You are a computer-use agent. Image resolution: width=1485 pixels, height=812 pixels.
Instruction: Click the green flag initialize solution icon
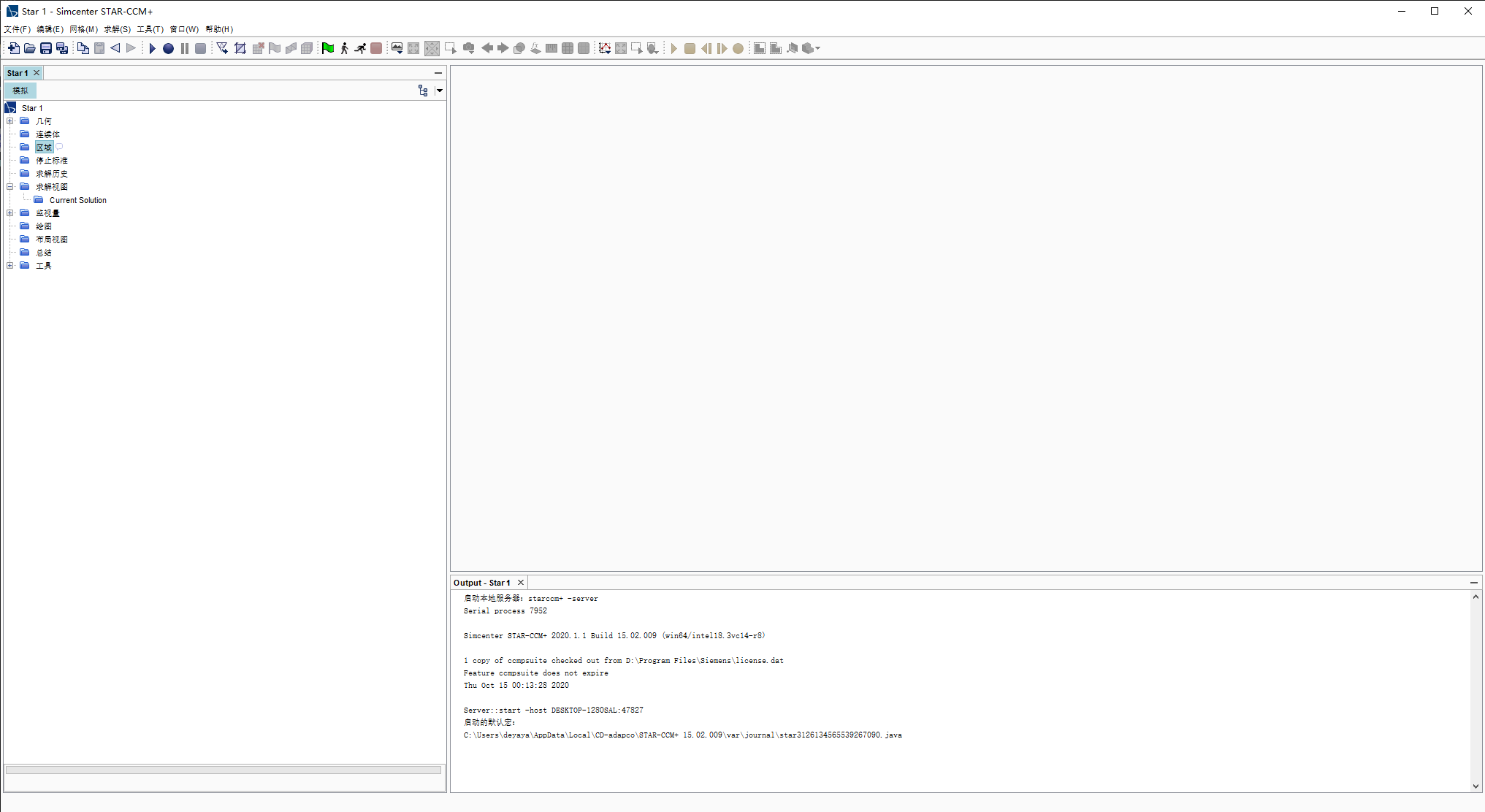[328, 48]
